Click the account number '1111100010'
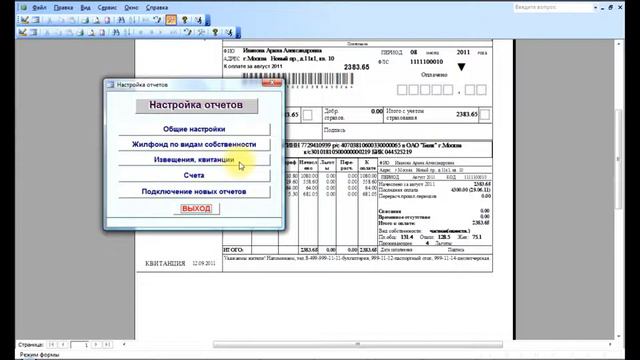The height and width of the screenshot is (360, 640). [427, 62]
